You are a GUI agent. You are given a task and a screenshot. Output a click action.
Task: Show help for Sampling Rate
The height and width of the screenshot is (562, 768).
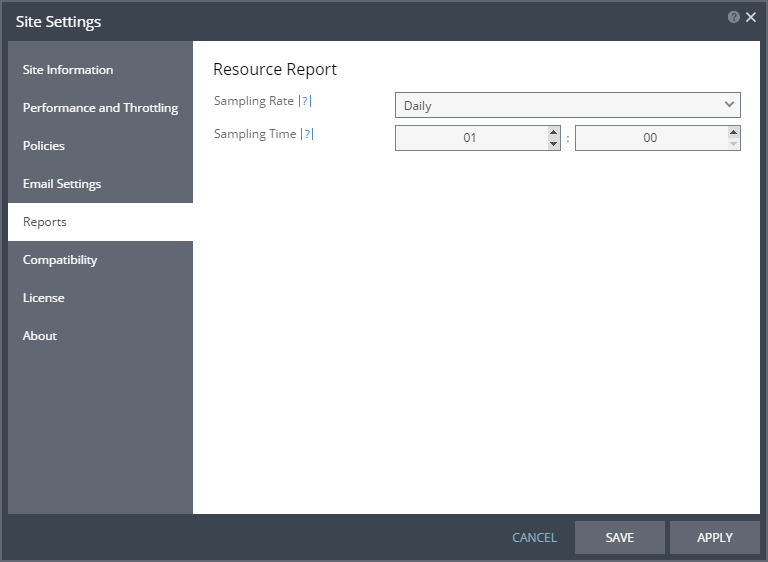305,101
